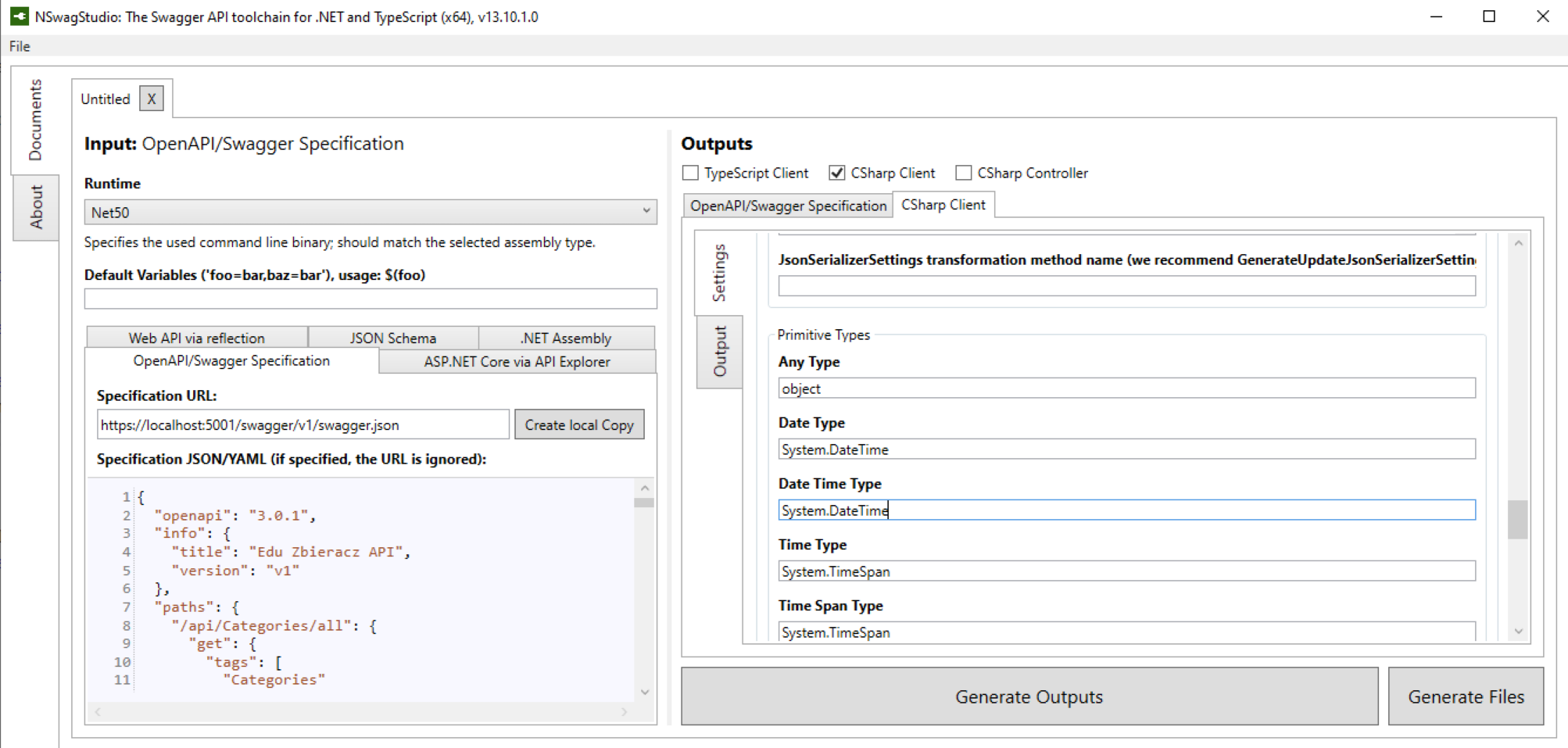The height and width of the screenshot is (748, 1568).
Task: Click the "title": "Edu Zbieracz API" line
Action: pyautogui.click(x=291, y=552)
